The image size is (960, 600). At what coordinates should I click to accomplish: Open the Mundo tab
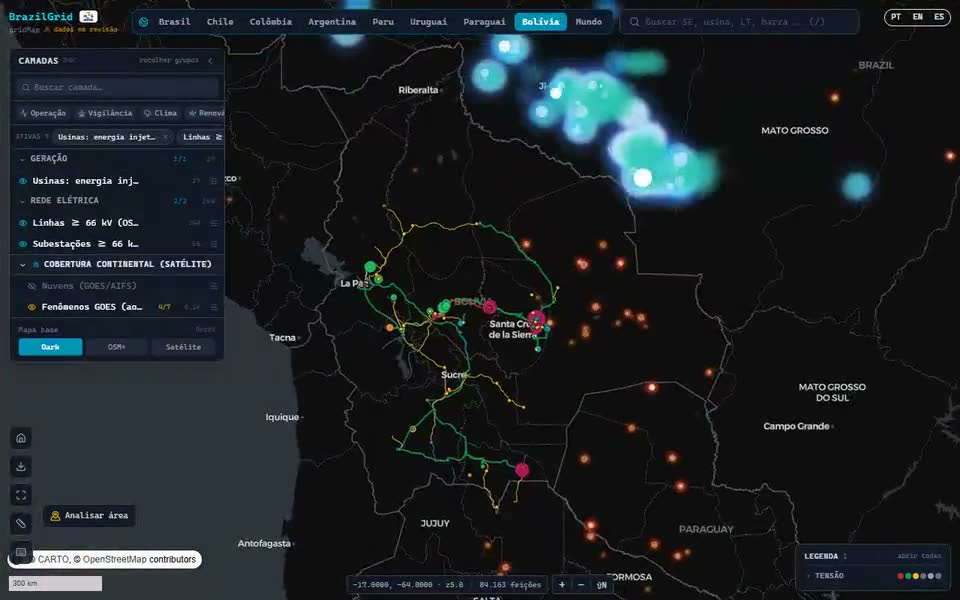pos(588,22)
